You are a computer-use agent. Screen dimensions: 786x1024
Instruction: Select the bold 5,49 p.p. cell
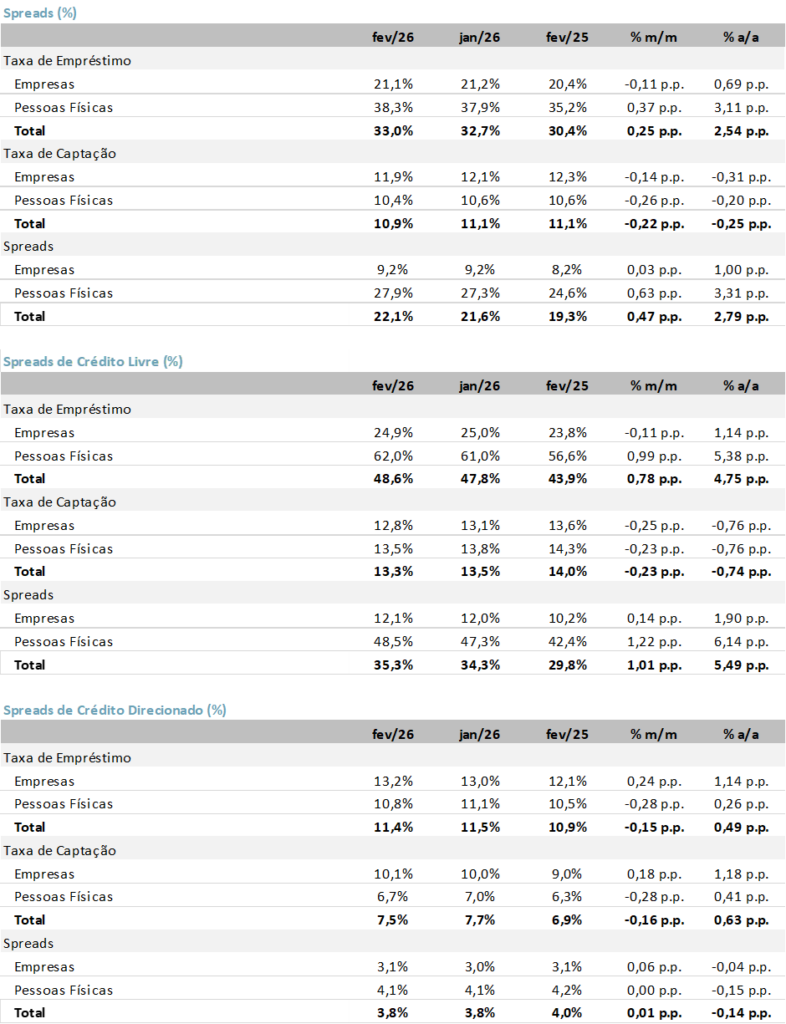click(741, 665)
